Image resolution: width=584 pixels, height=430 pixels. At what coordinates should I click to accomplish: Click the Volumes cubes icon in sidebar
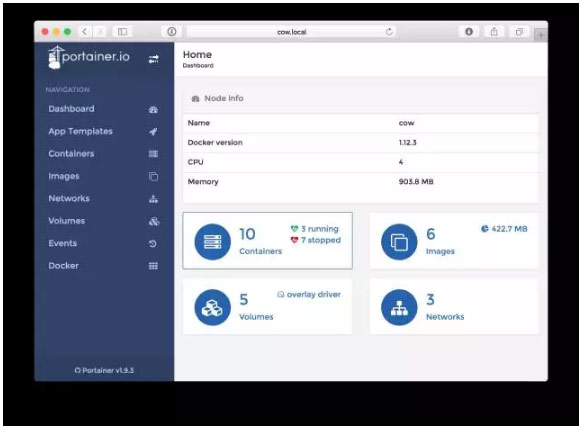[154, 221]
